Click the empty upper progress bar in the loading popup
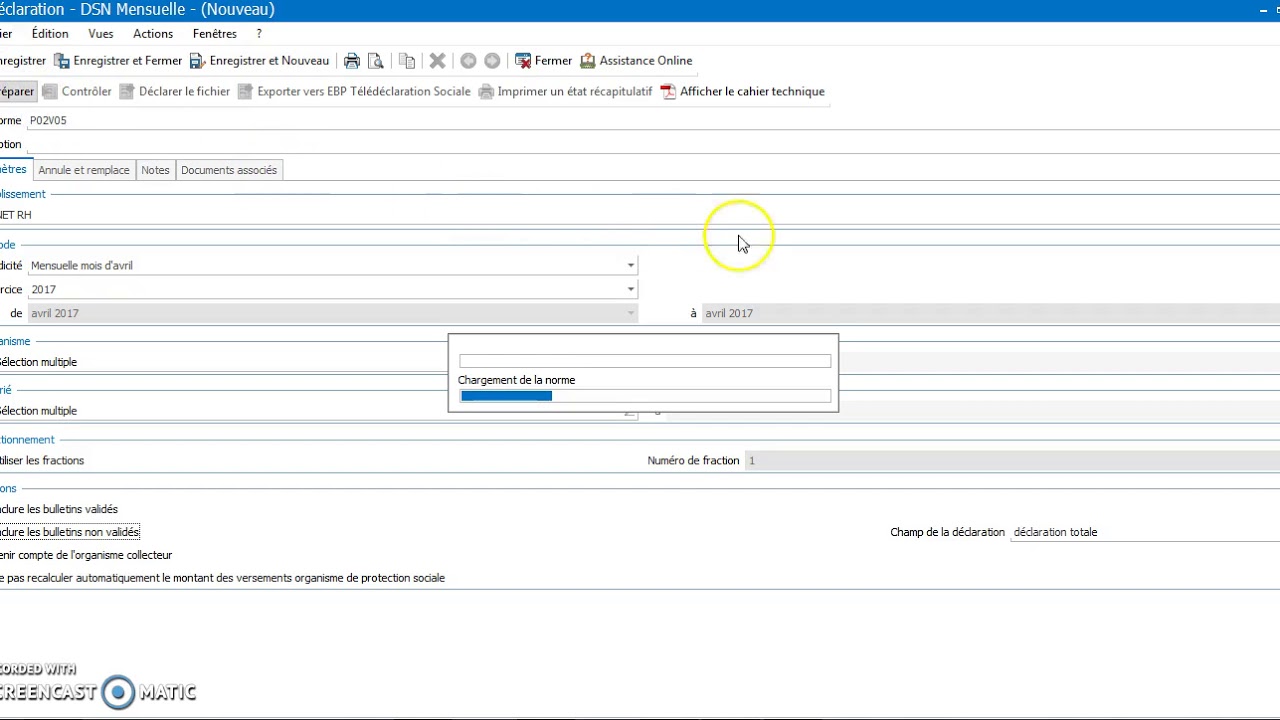The width and height of the screenshot is (1280, 720). (645, 361)
